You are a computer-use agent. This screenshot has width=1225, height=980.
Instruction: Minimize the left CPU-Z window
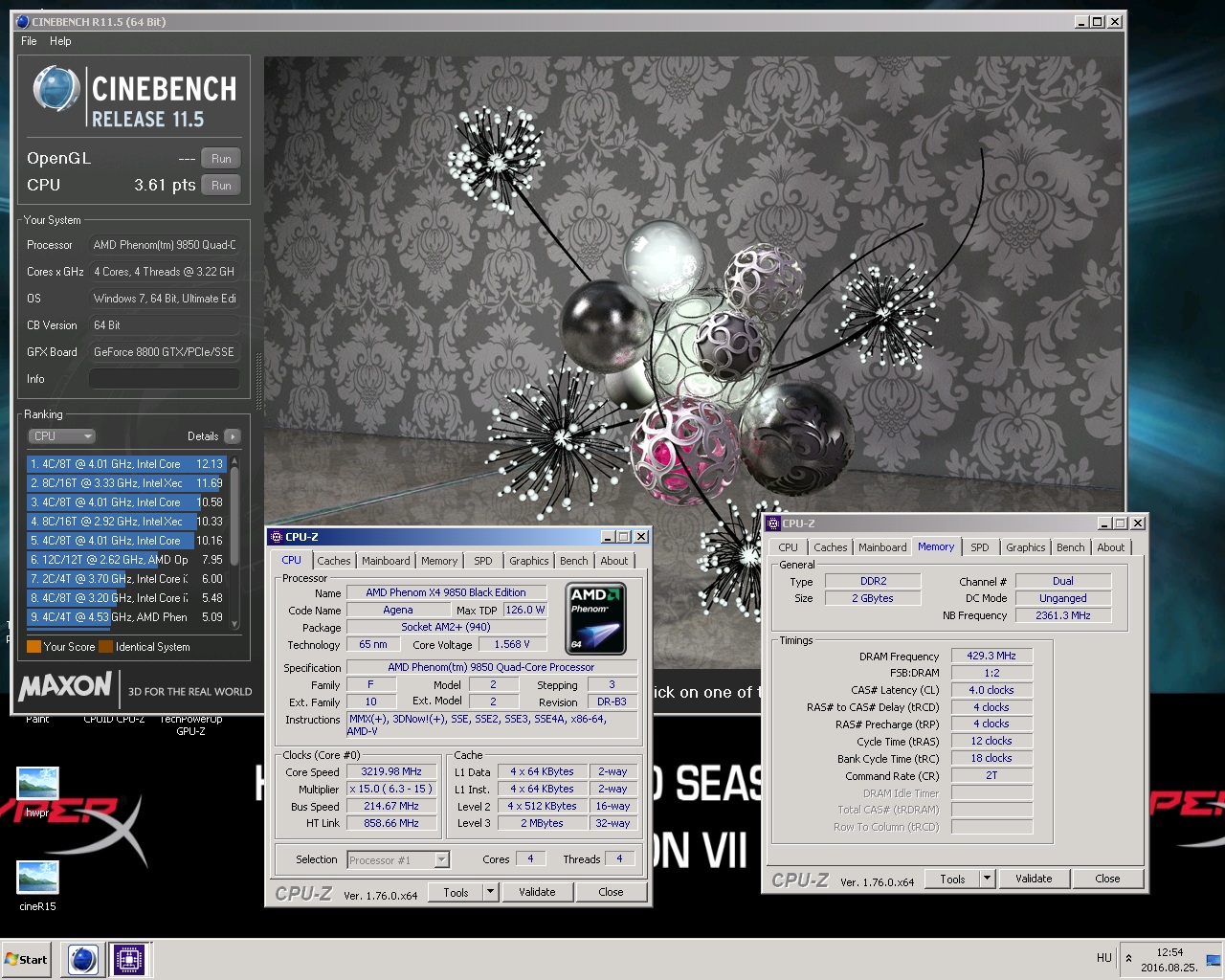tap(607, 537)
